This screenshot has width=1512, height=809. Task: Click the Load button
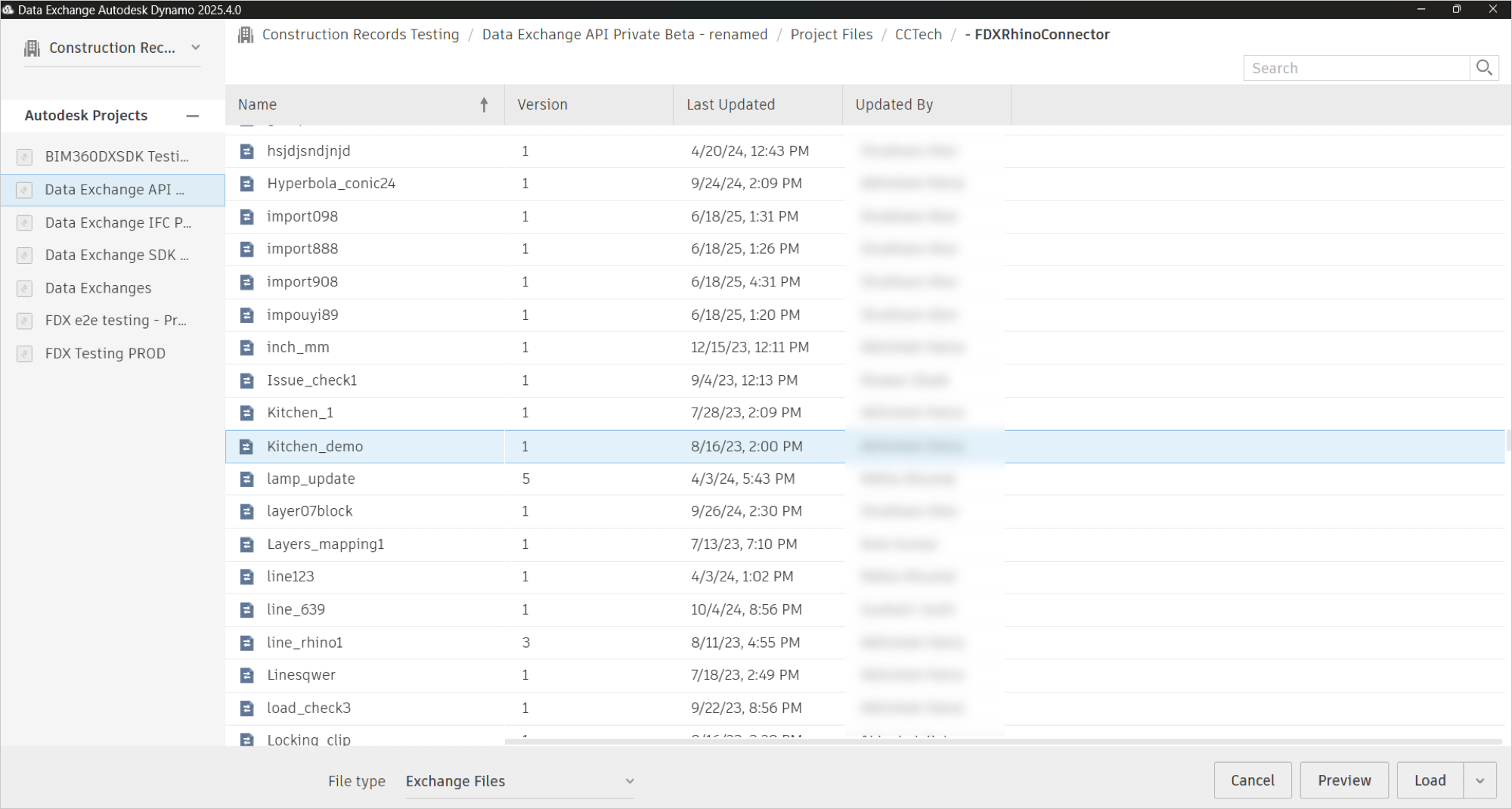tap(1430, 781)
